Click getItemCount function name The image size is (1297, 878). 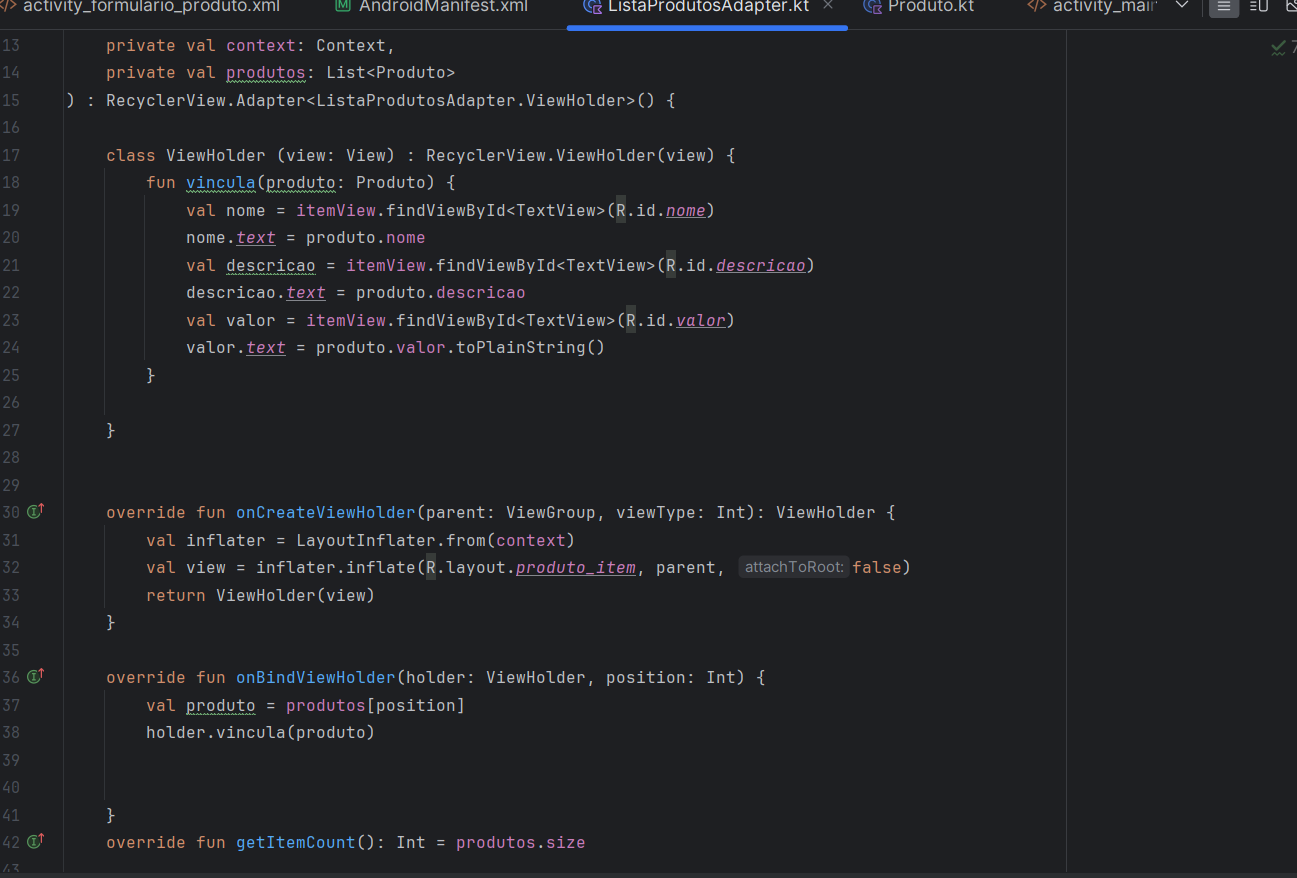[295, 842]
